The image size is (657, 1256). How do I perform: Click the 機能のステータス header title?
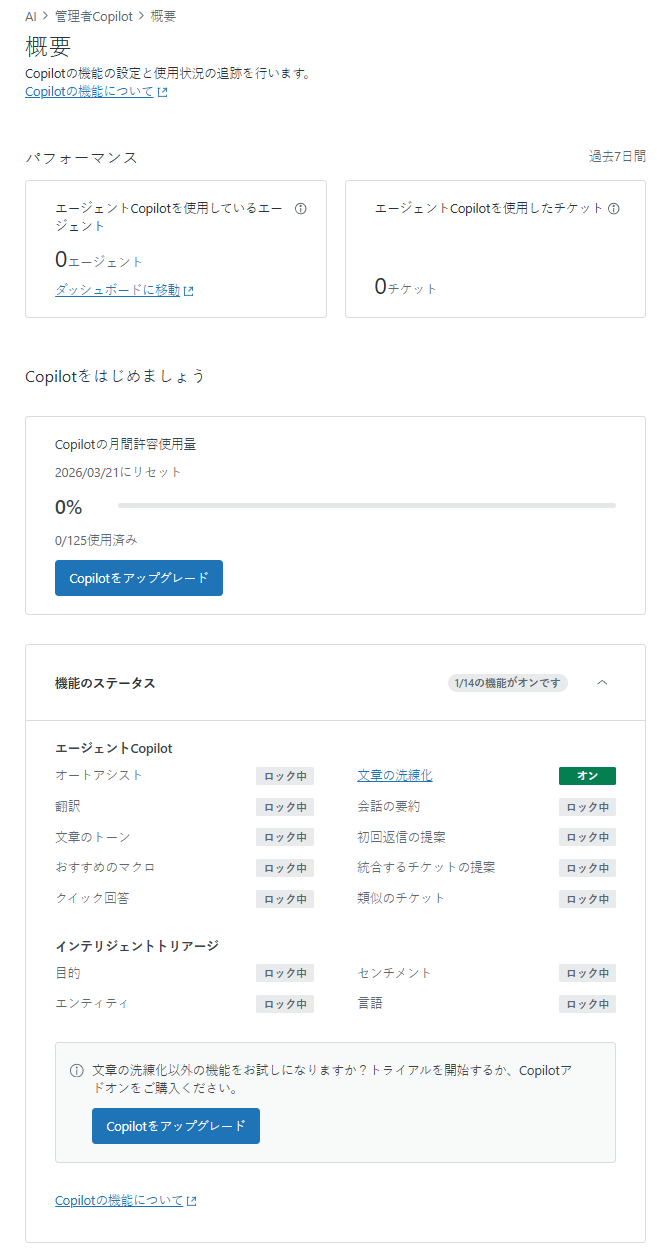105,683
